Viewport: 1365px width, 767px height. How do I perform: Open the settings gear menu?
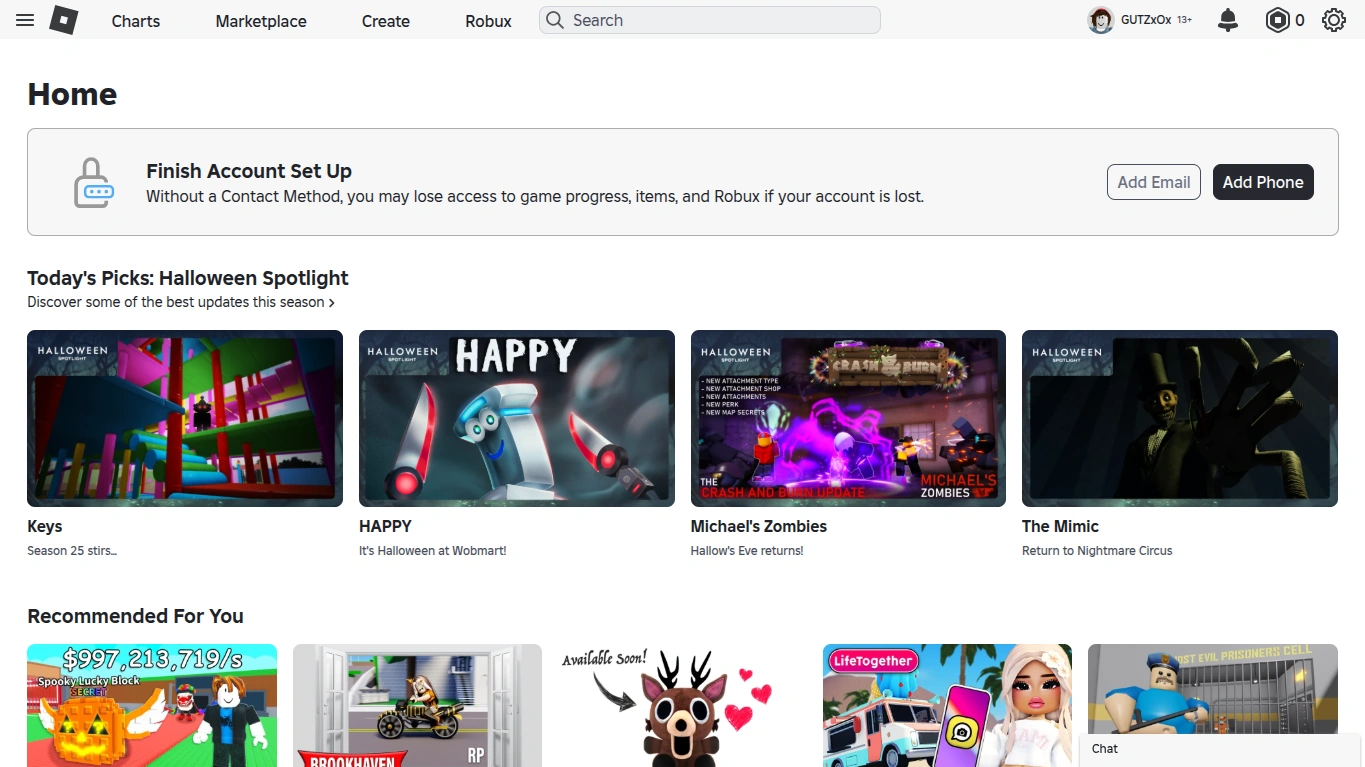(1334, 20)
